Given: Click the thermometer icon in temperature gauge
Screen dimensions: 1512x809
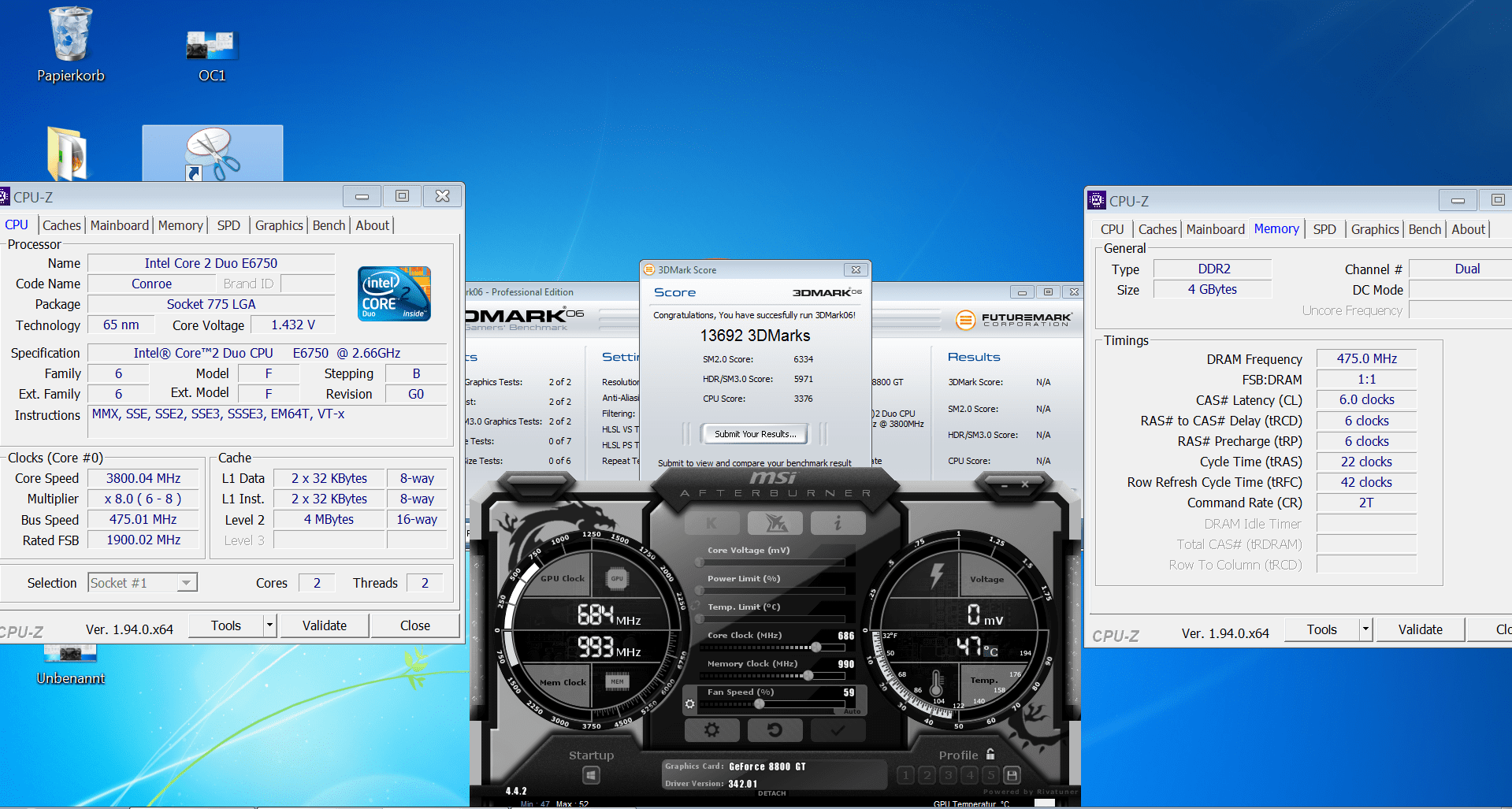Looking at the screenshot, I should [936, 682].
